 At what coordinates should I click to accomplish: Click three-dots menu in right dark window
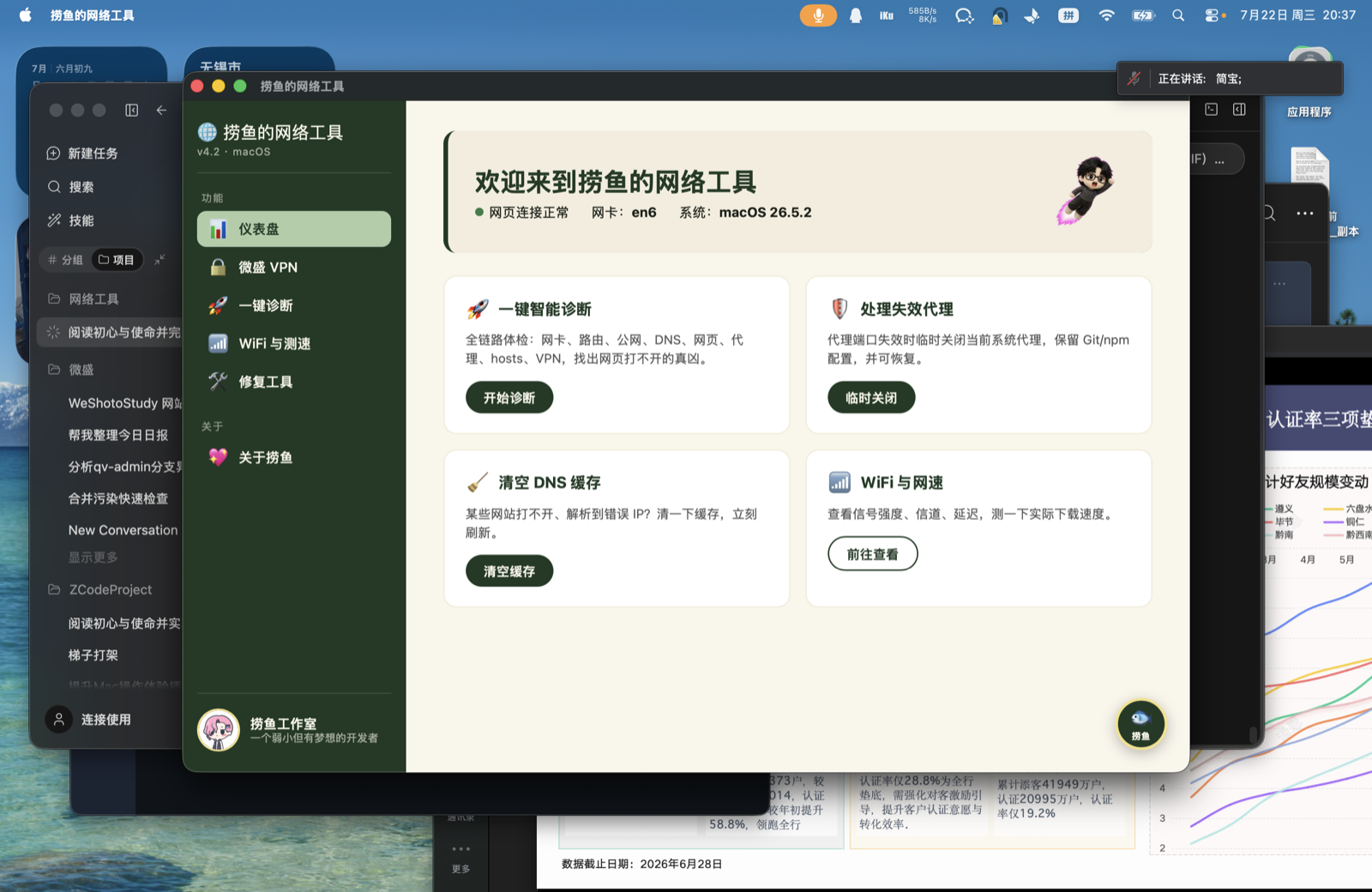(1305, 214)
